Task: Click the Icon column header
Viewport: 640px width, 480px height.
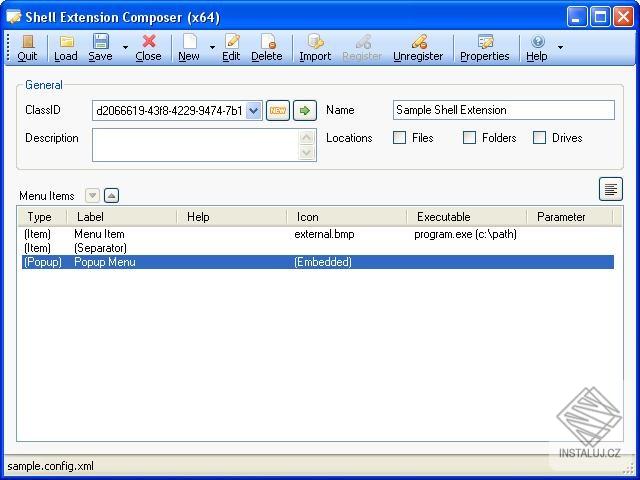Action: (x=347, y=217)
